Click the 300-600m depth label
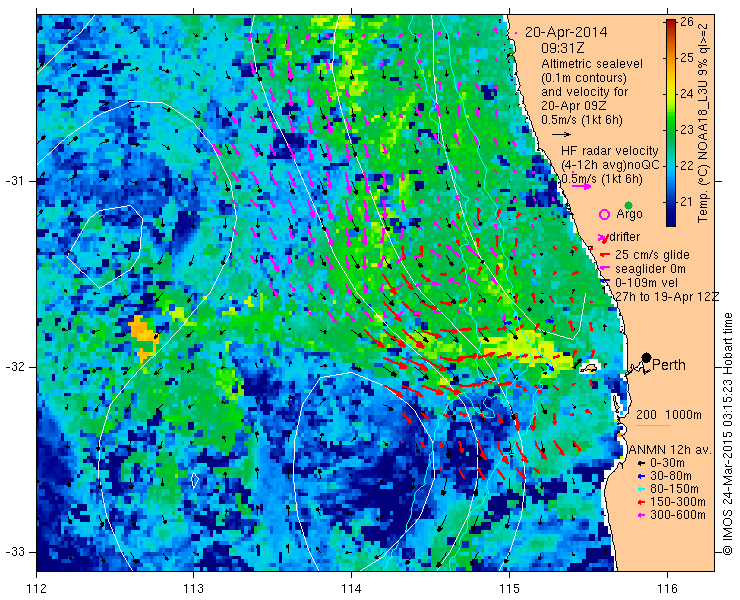 678,515
